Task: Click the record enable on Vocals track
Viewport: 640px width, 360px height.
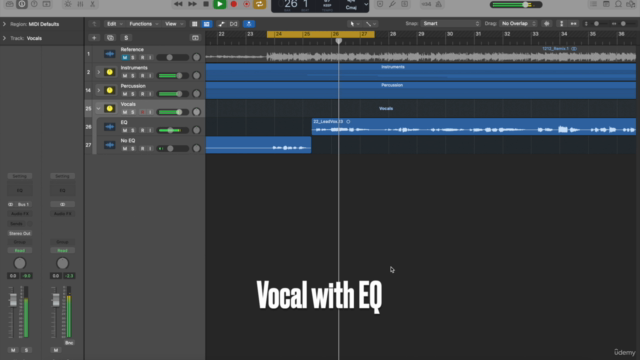Action: (142, 112)
